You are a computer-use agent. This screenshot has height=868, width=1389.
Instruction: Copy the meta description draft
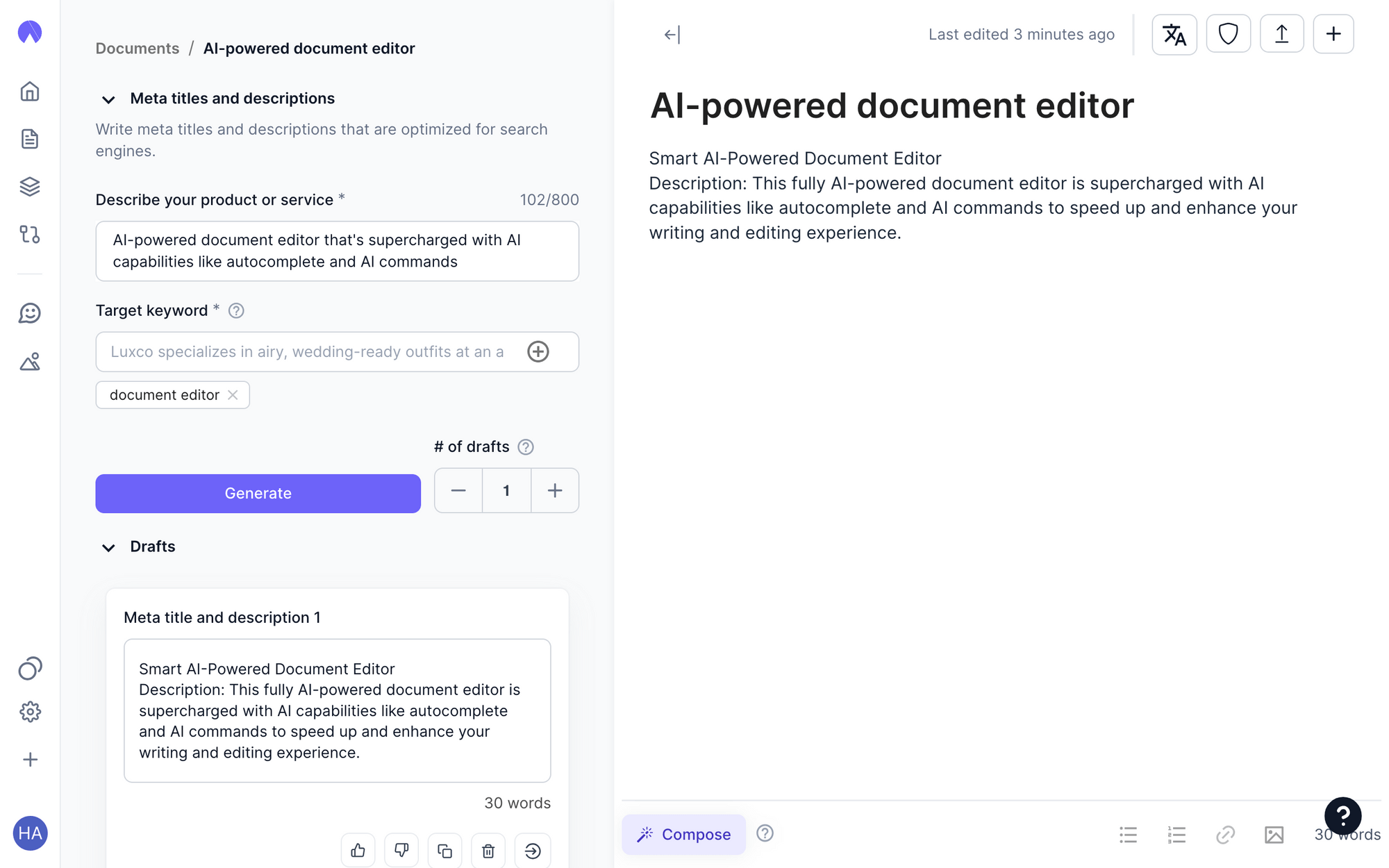tap(444, 850)
